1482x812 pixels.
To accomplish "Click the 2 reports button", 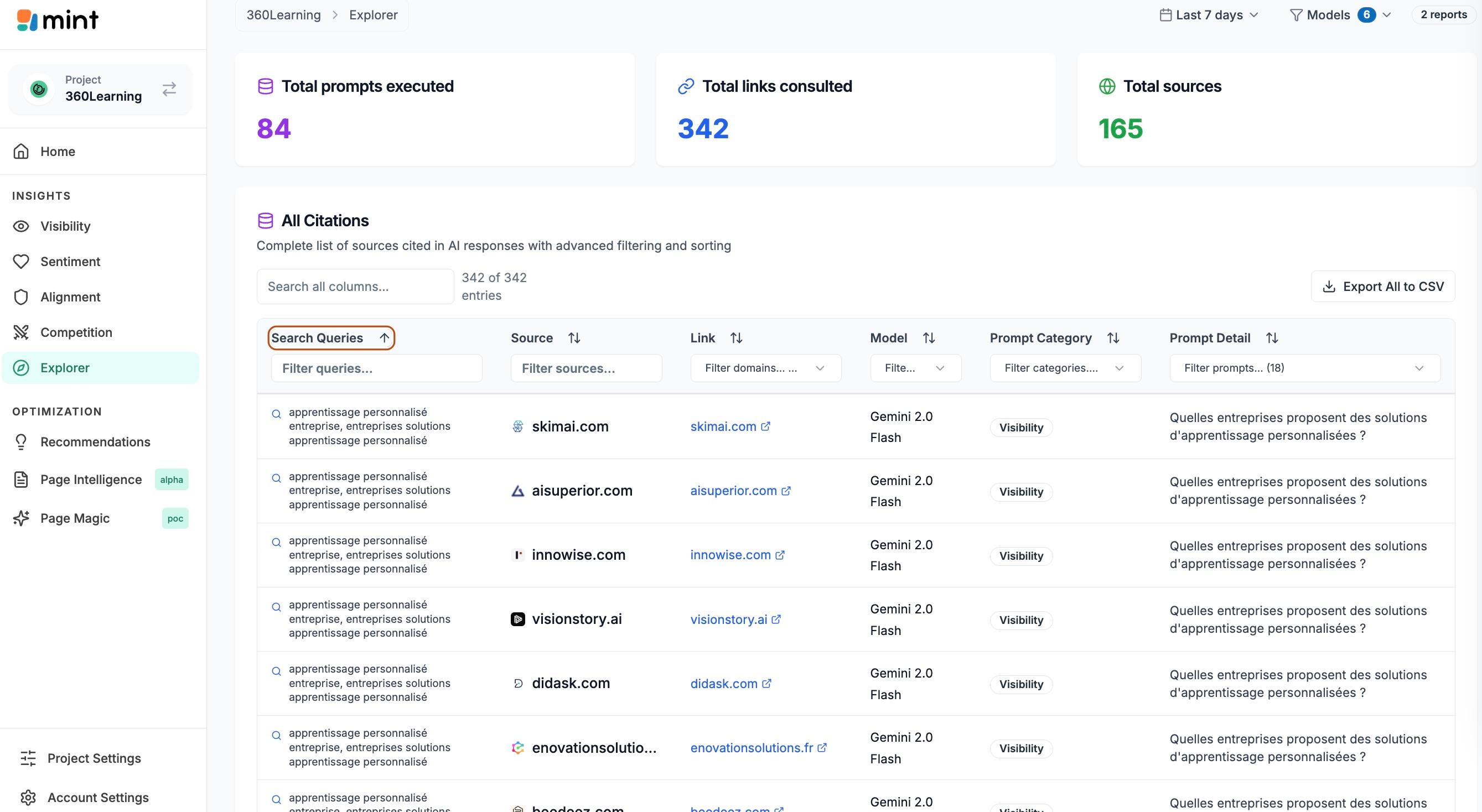I will [1443, 15].
